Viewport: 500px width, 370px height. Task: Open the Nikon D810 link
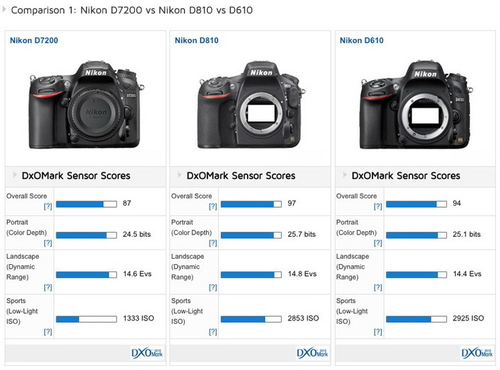(197, 41)
